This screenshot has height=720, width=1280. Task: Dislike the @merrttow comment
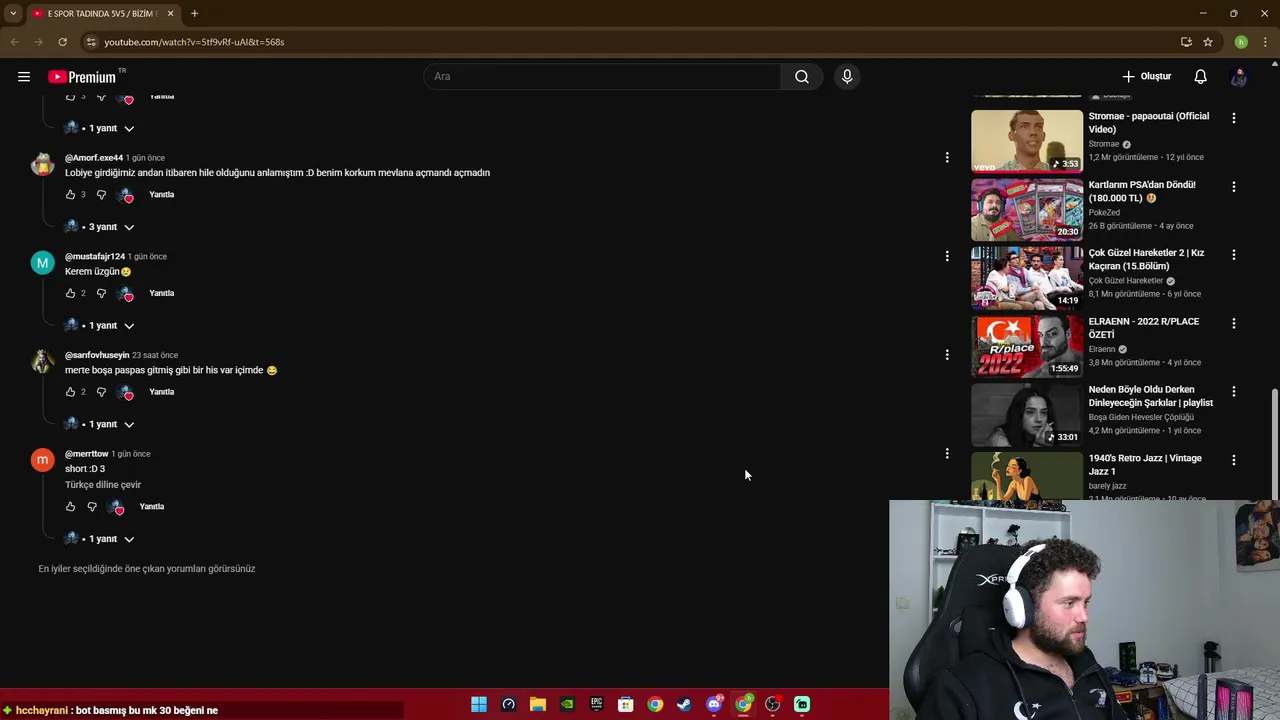[x=92, y=507]
